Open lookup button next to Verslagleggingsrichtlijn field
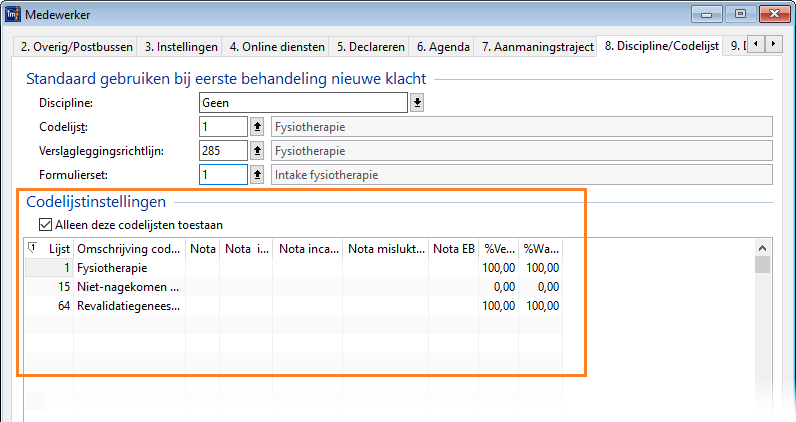796x422 pixels. pyautogui.click(x=257, y=151)
